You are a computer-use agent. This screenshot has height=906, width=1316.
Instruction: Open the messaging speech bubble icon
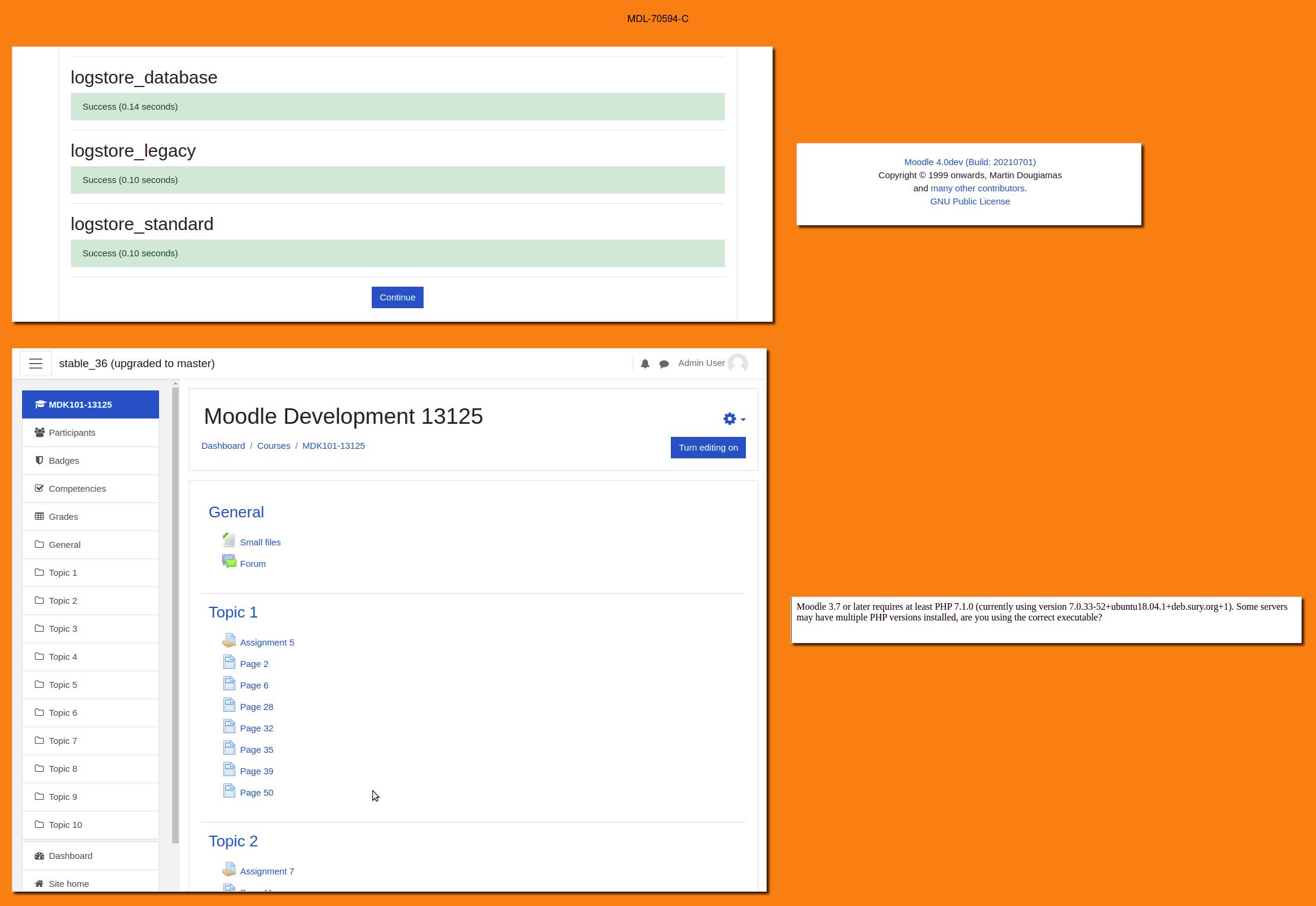(664, 364)
